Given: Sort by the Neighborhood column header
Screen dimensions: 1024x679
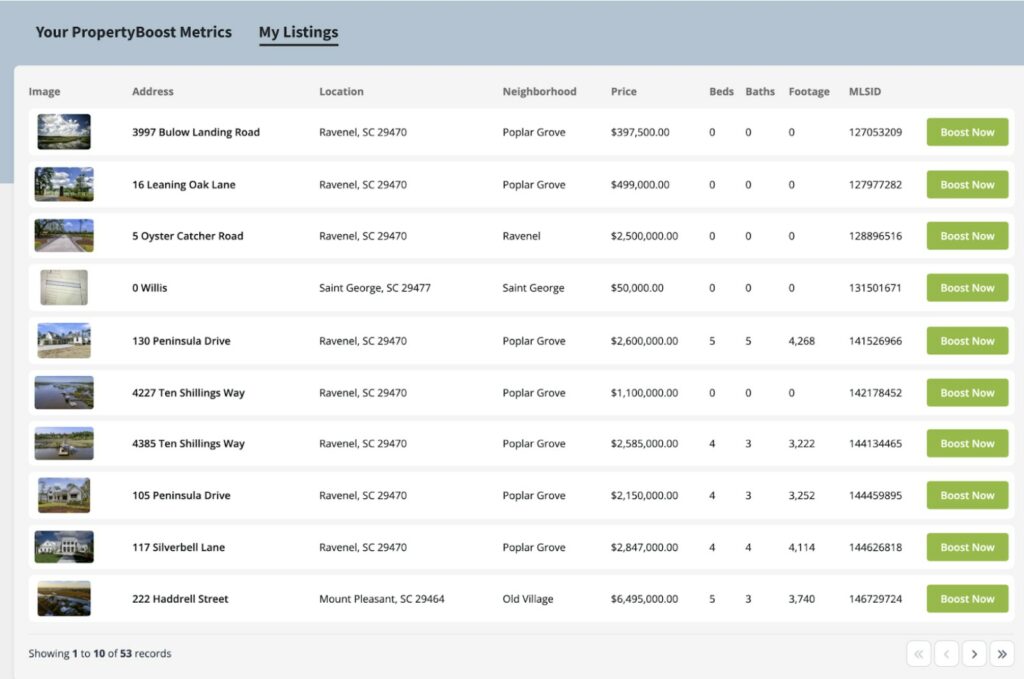Looking at the screenshot, I should coord(539,92).
